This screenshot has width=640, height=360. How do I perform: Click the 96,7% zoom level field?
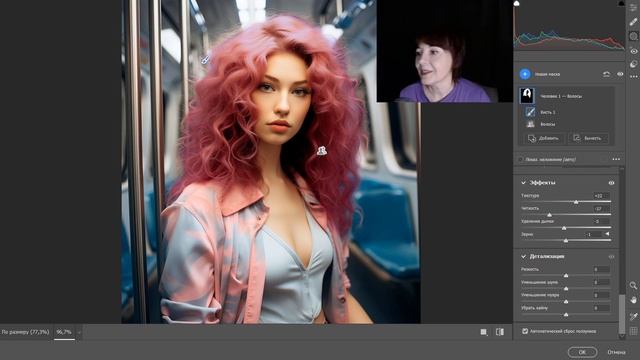tap(64, 332)
